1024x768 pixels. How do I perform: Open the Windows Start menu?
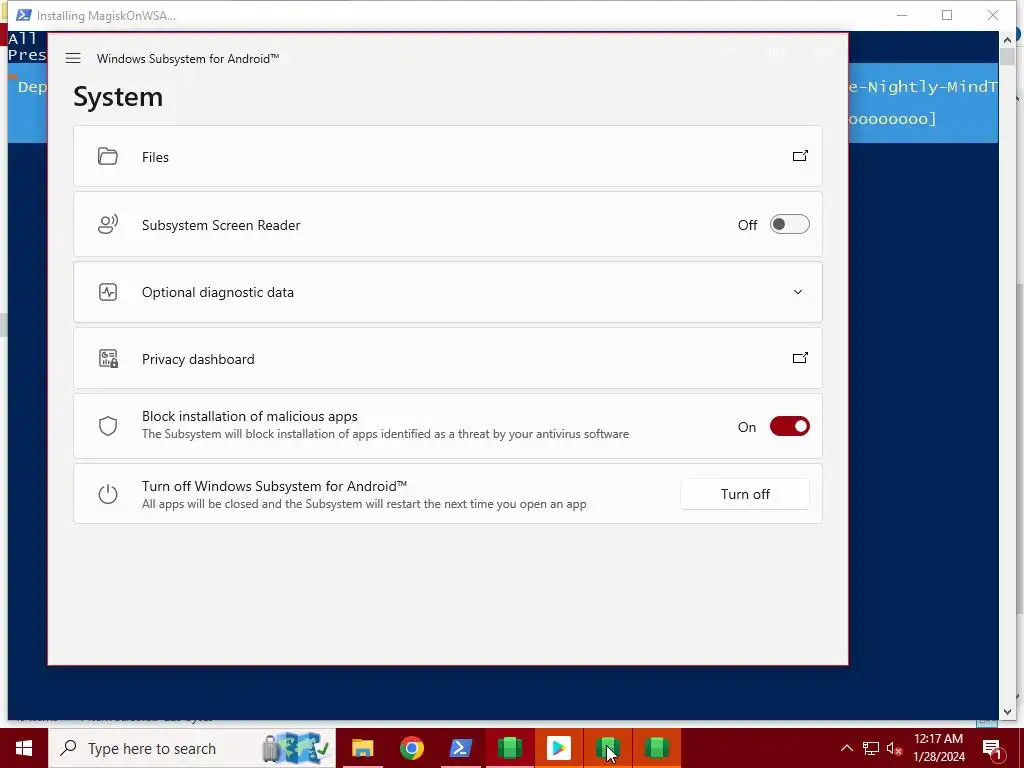pyautogui.click(x=24, y=748)
